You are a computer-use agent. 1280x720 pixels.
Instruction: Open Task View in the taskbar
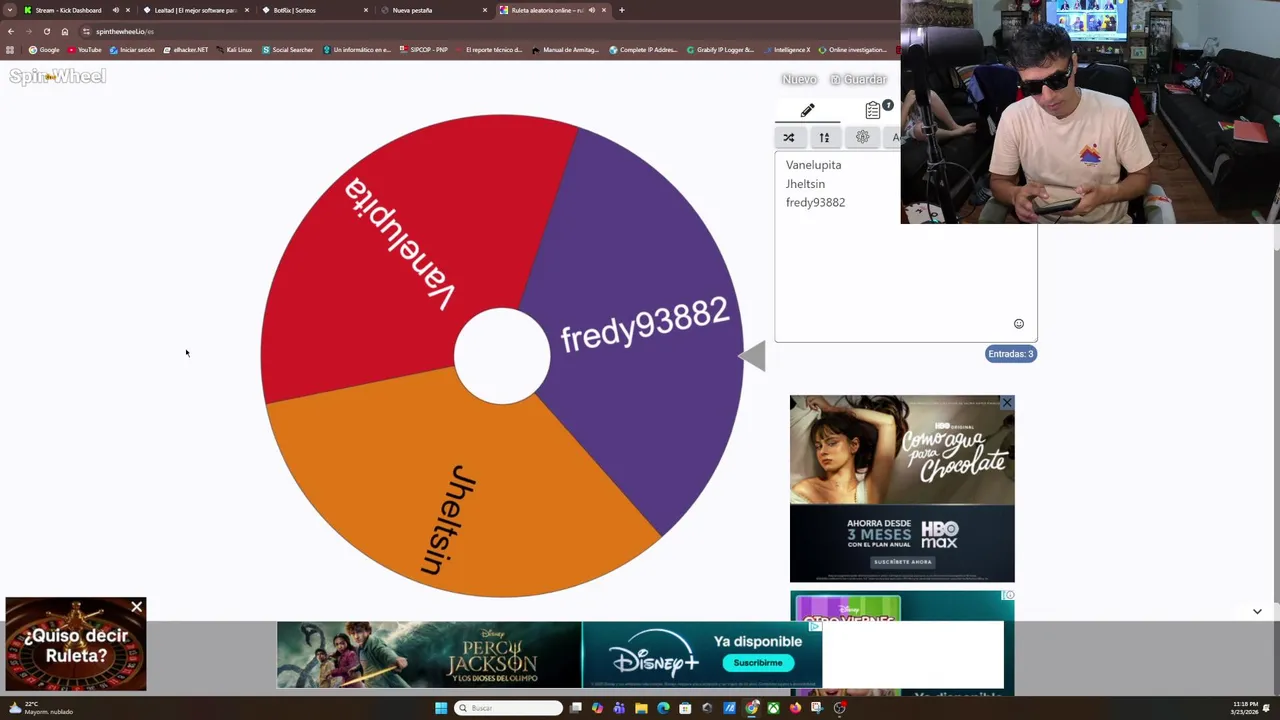click(576, 708)
